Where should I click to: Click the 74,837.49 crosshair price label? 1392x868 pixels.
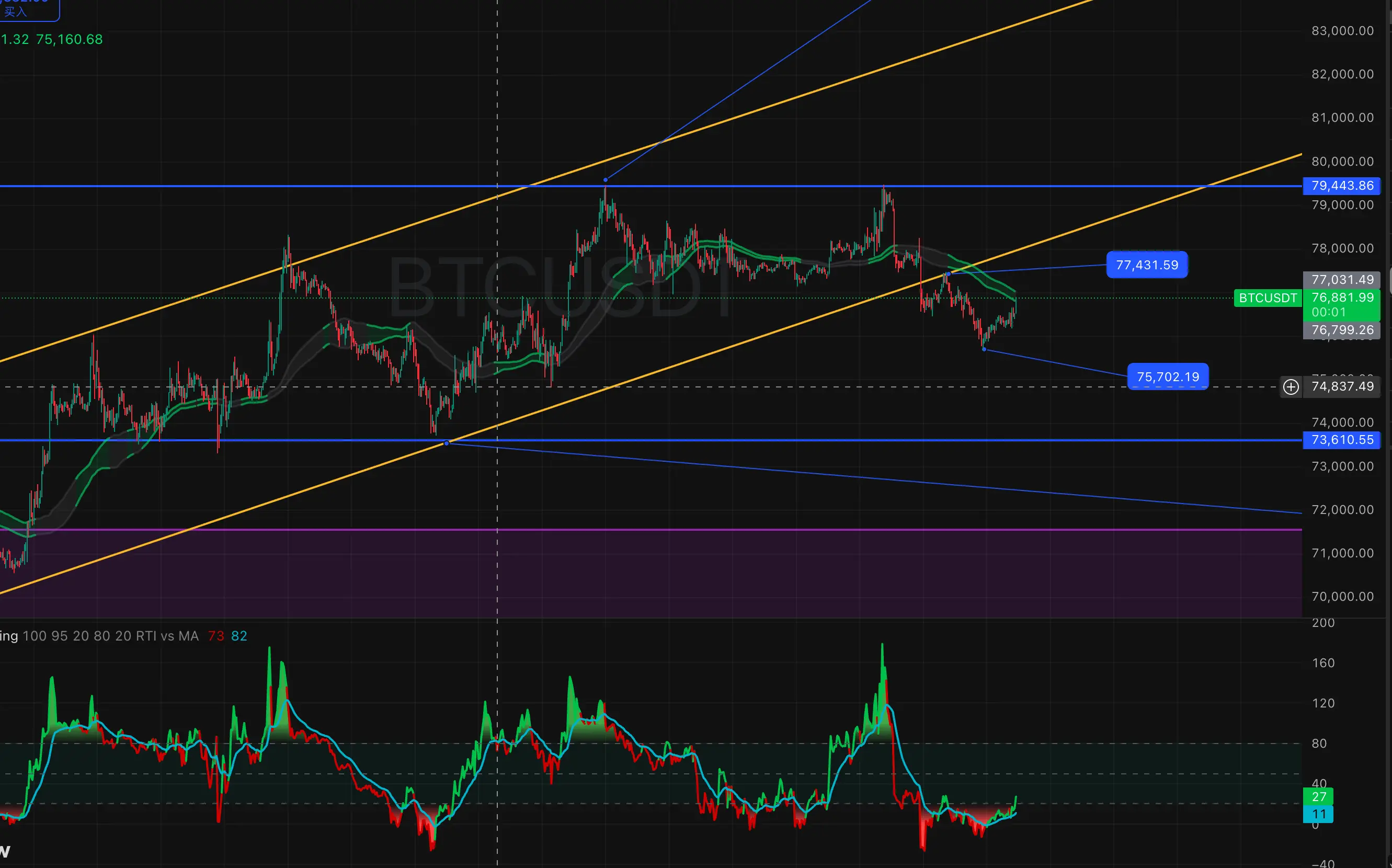[1341, 387]
